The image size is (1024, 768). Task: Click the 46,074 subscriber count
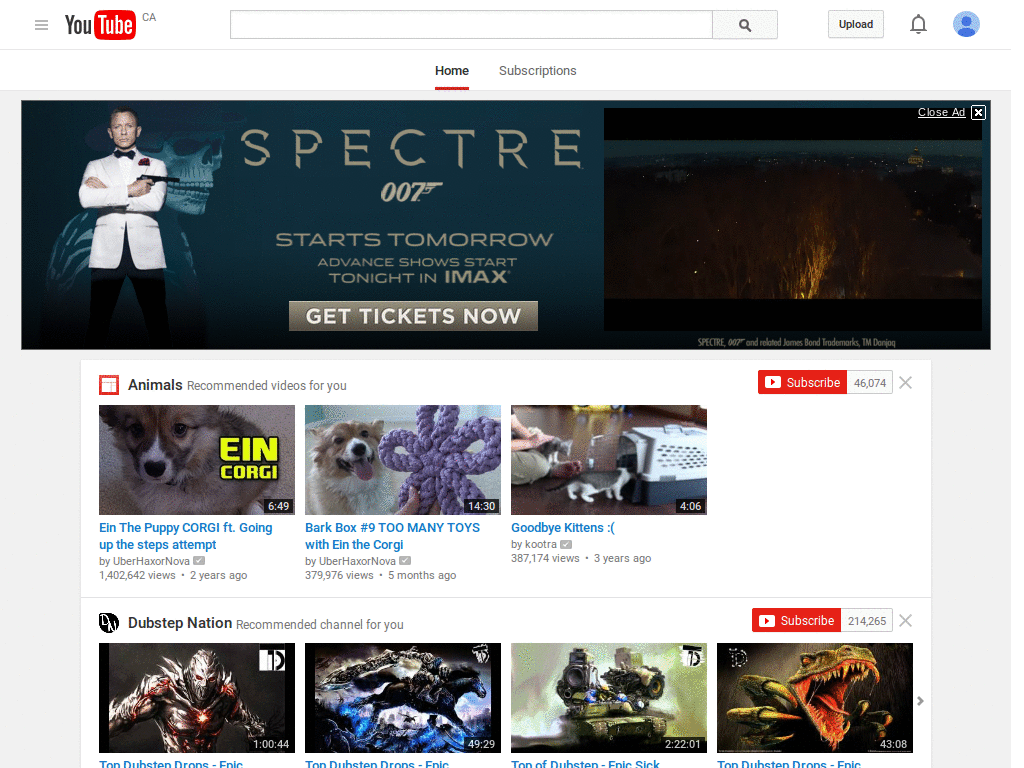pos(870,383)
